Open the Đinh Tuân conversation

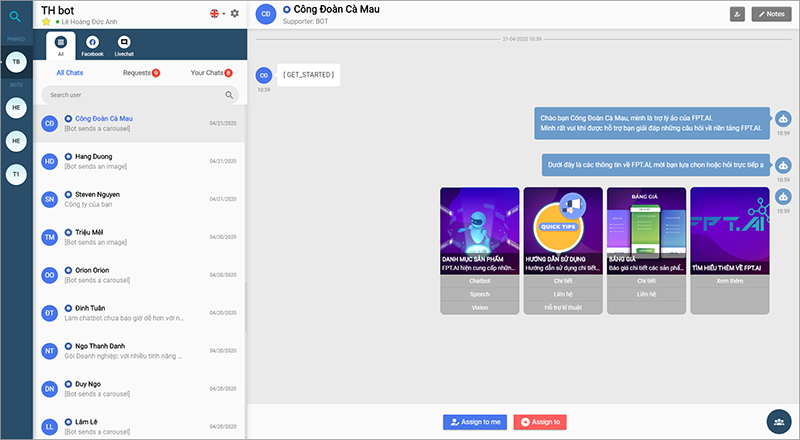point(139,313)
